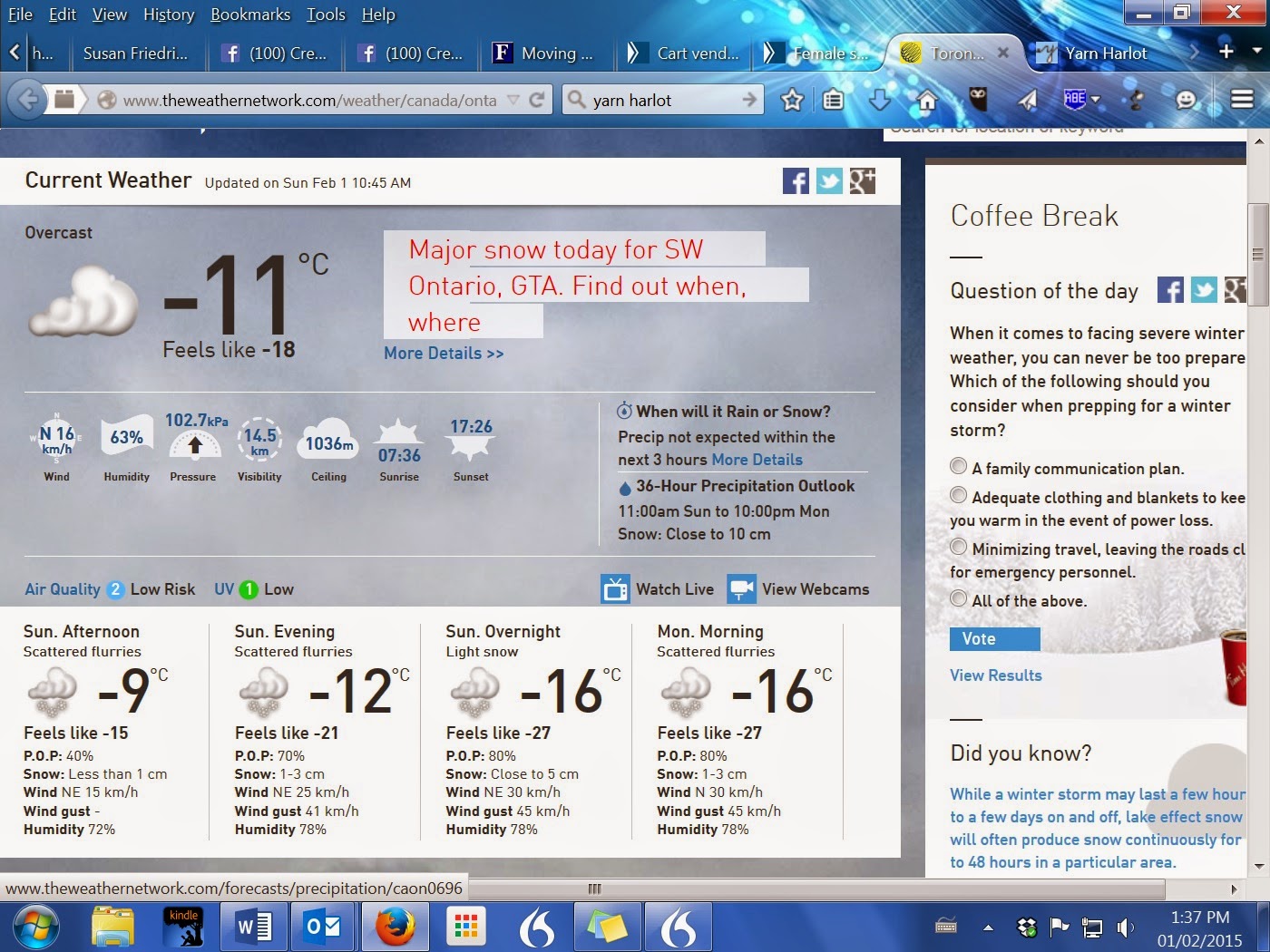Click the owl extension icon in toolbar
The image size is (1270, 952).
(978, 99)
